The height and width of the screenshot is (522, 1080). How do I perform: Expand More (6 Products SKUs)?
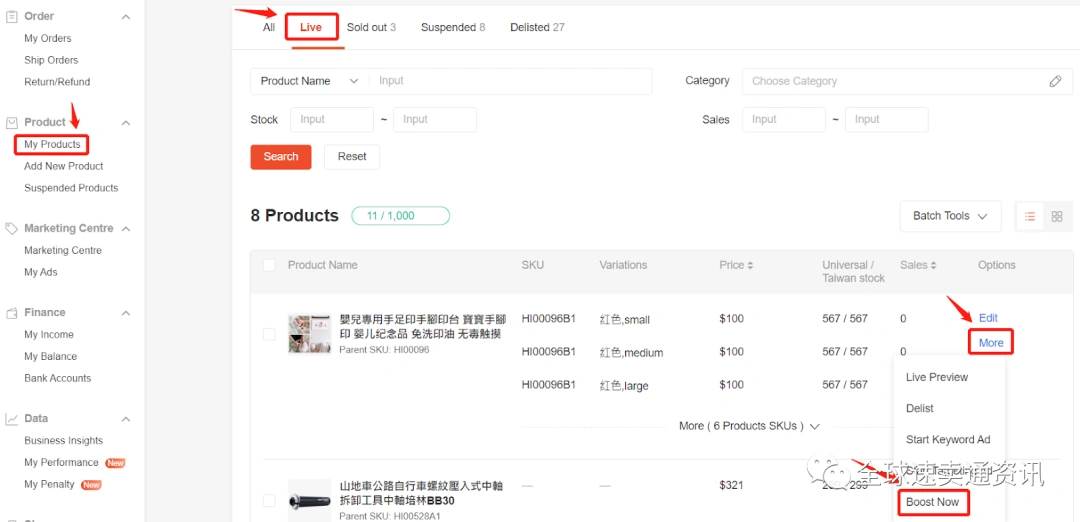749,426
